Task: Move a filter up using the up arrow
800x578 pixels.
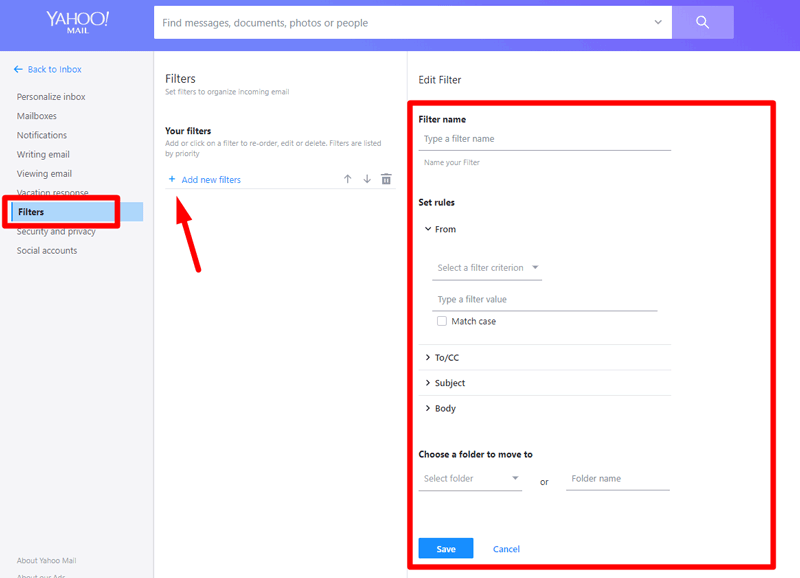Action: click(347, 178)
